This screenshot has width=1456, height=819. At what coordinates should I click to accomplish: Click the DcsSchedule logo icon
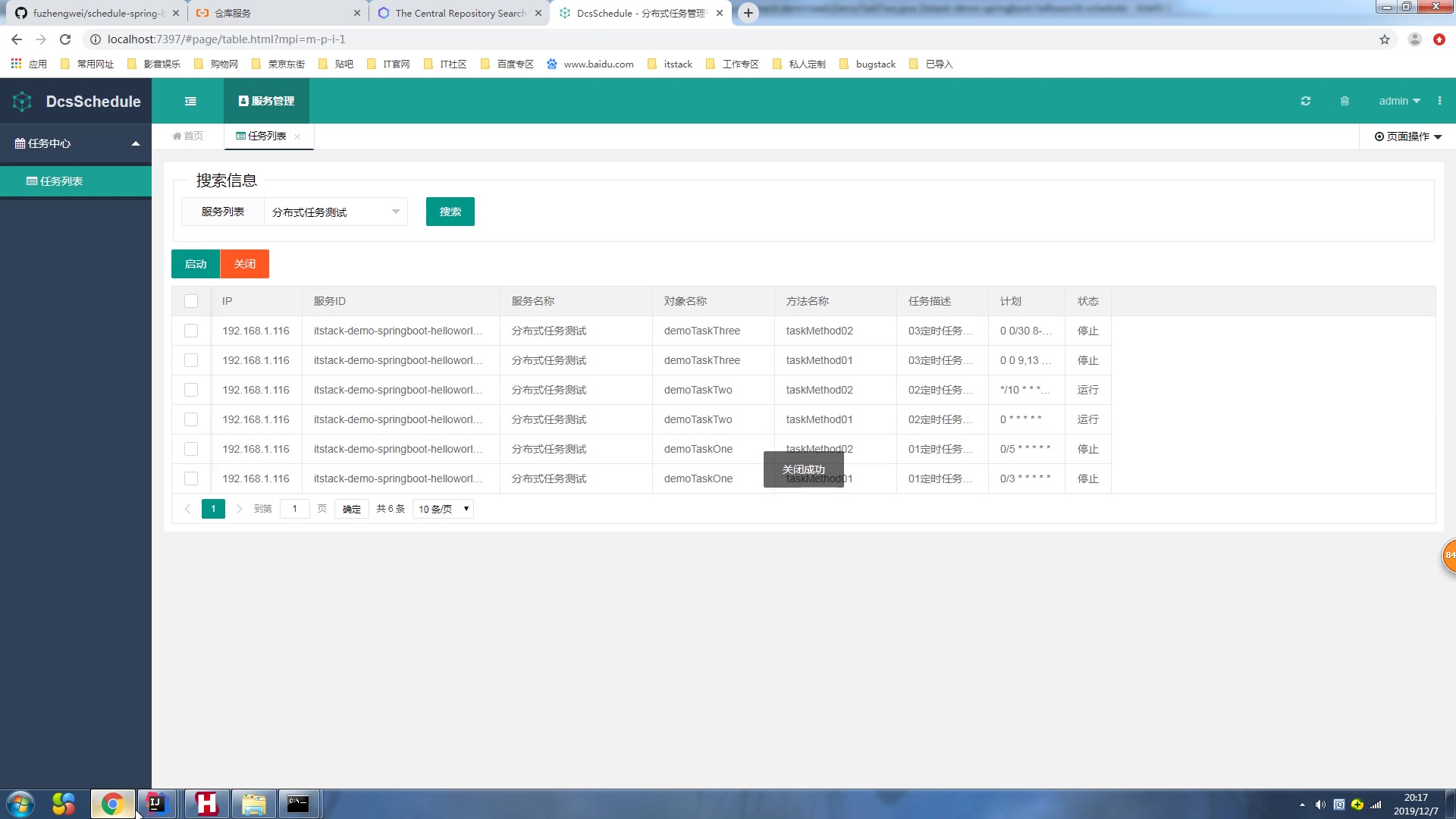(23, 101)
